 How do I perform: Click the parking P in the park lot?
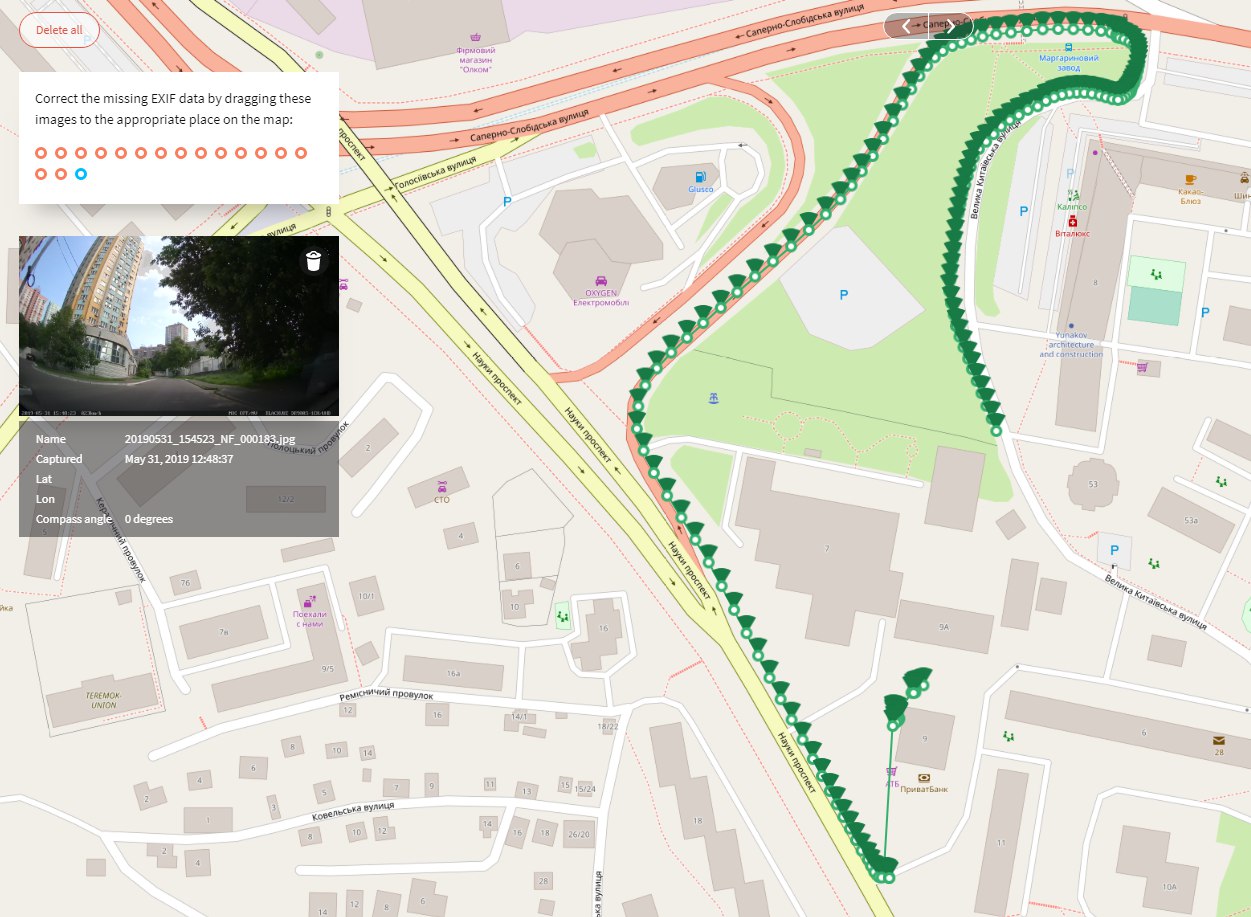pyautogui.click(x=843, y=295)
